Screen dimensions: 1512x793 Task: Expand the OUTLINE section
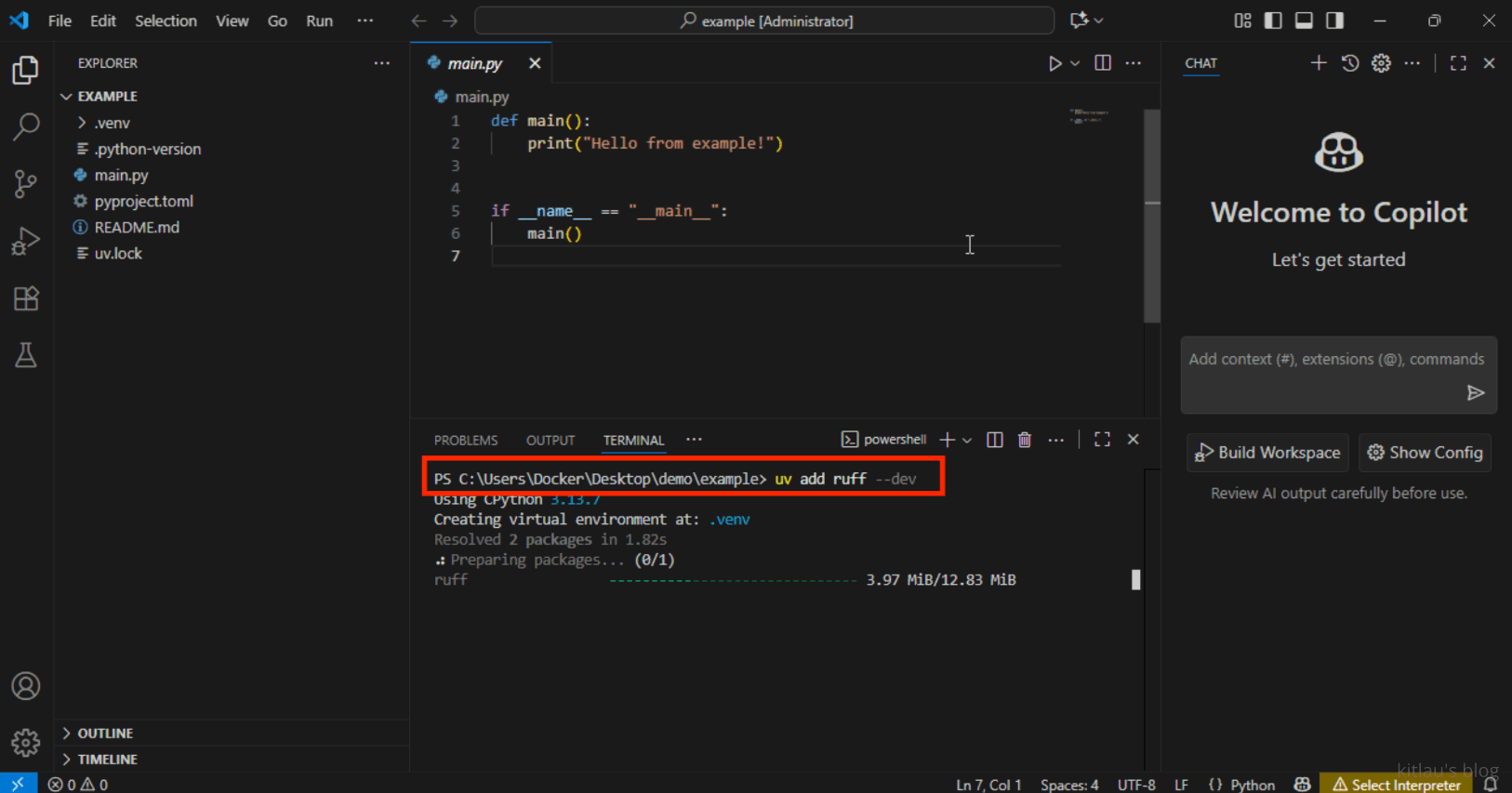tap(105, 734)
